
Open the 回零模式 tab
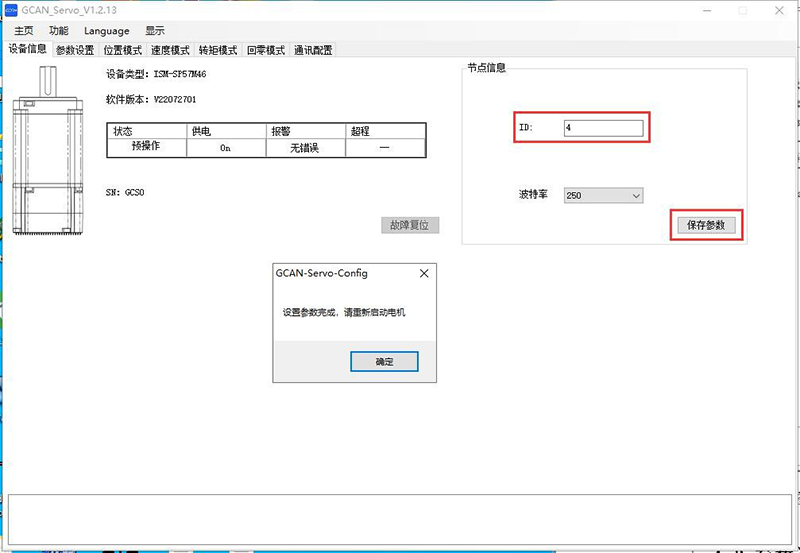[266, 50]
